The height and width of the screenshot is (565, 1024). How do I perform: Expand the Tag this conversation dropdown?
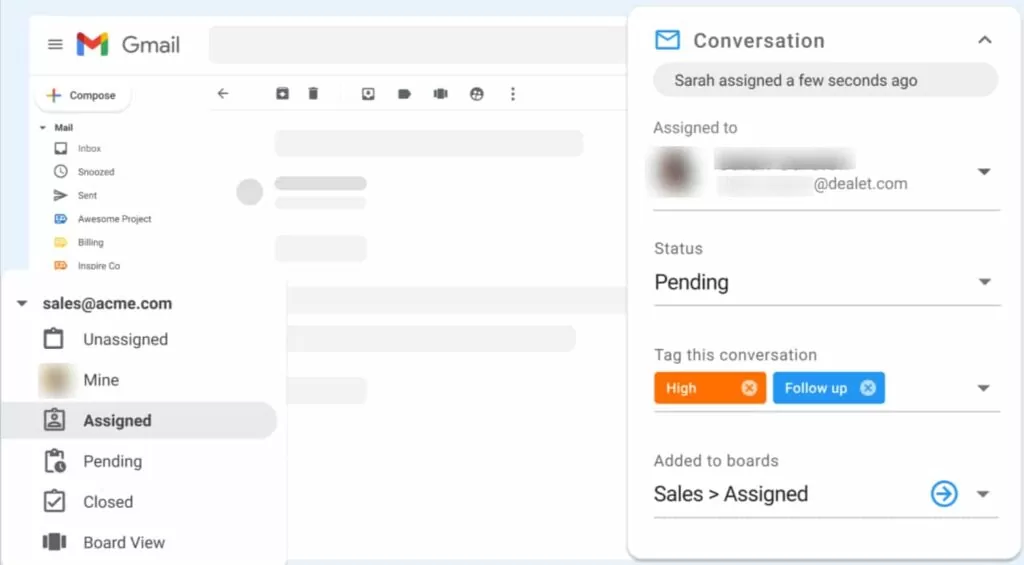(983, 388)
